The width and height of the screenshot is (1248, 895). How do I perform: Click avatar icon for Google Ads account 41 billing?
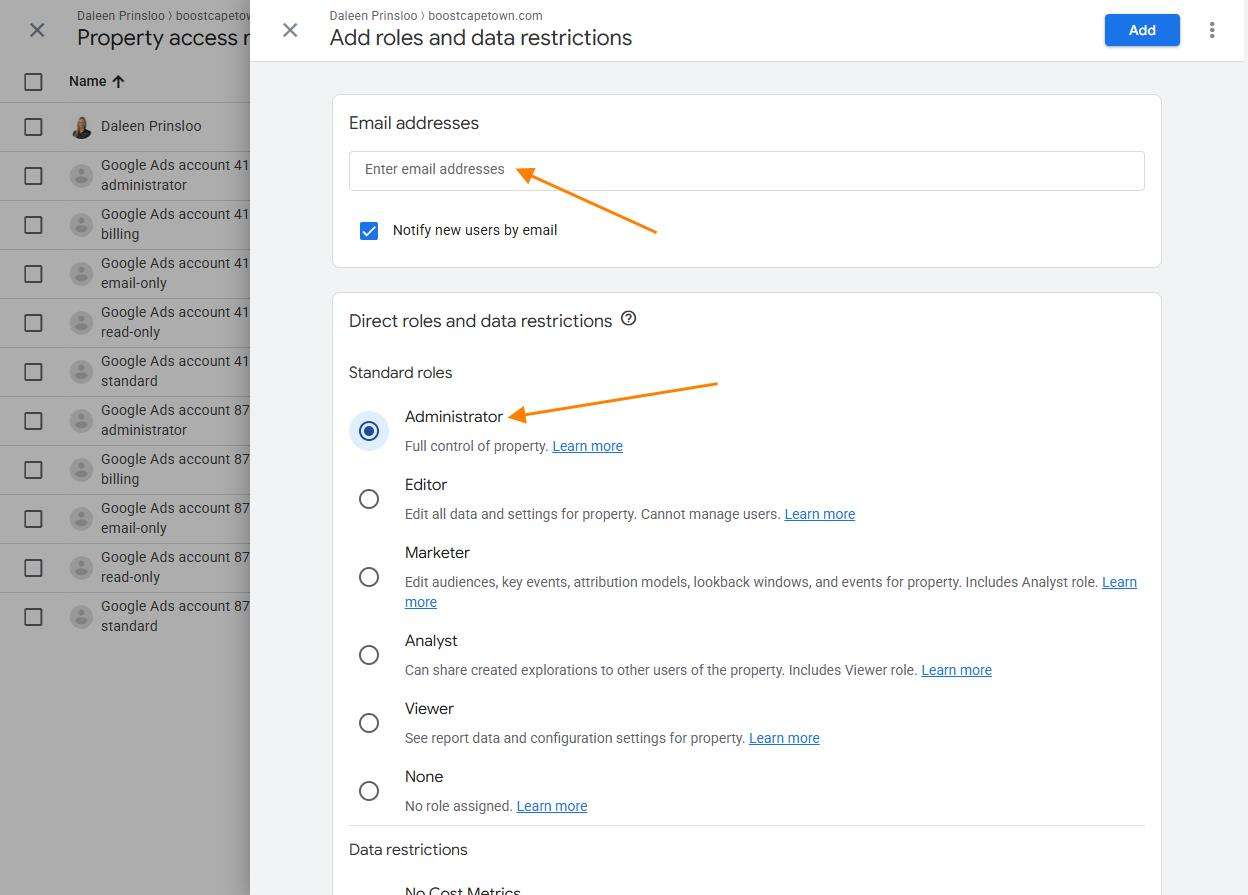[x=82, y=225]
